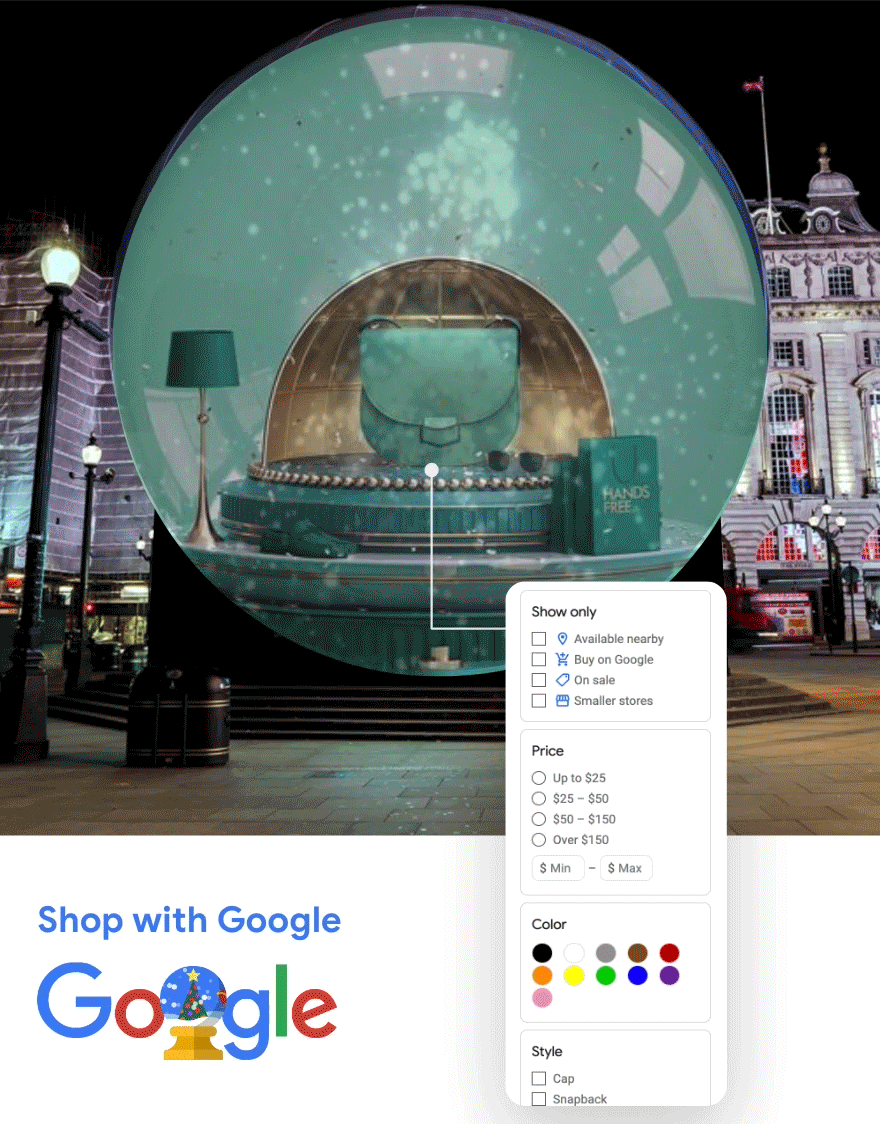Enable the Available nearby checkbox
Screen dimensions: 880x1124
pos(539,639)
